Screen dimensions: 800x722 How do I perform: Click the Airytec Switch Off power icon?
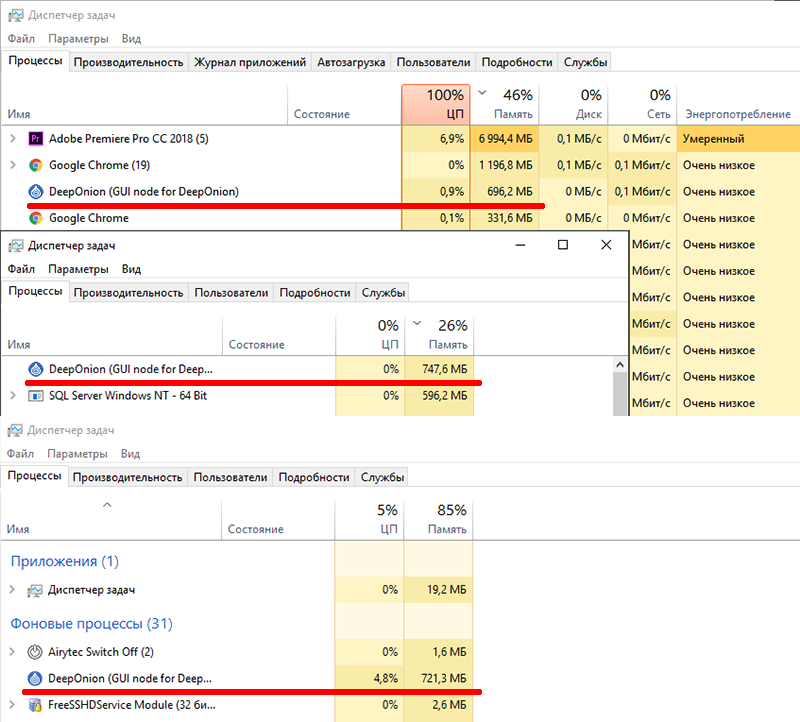34,652
